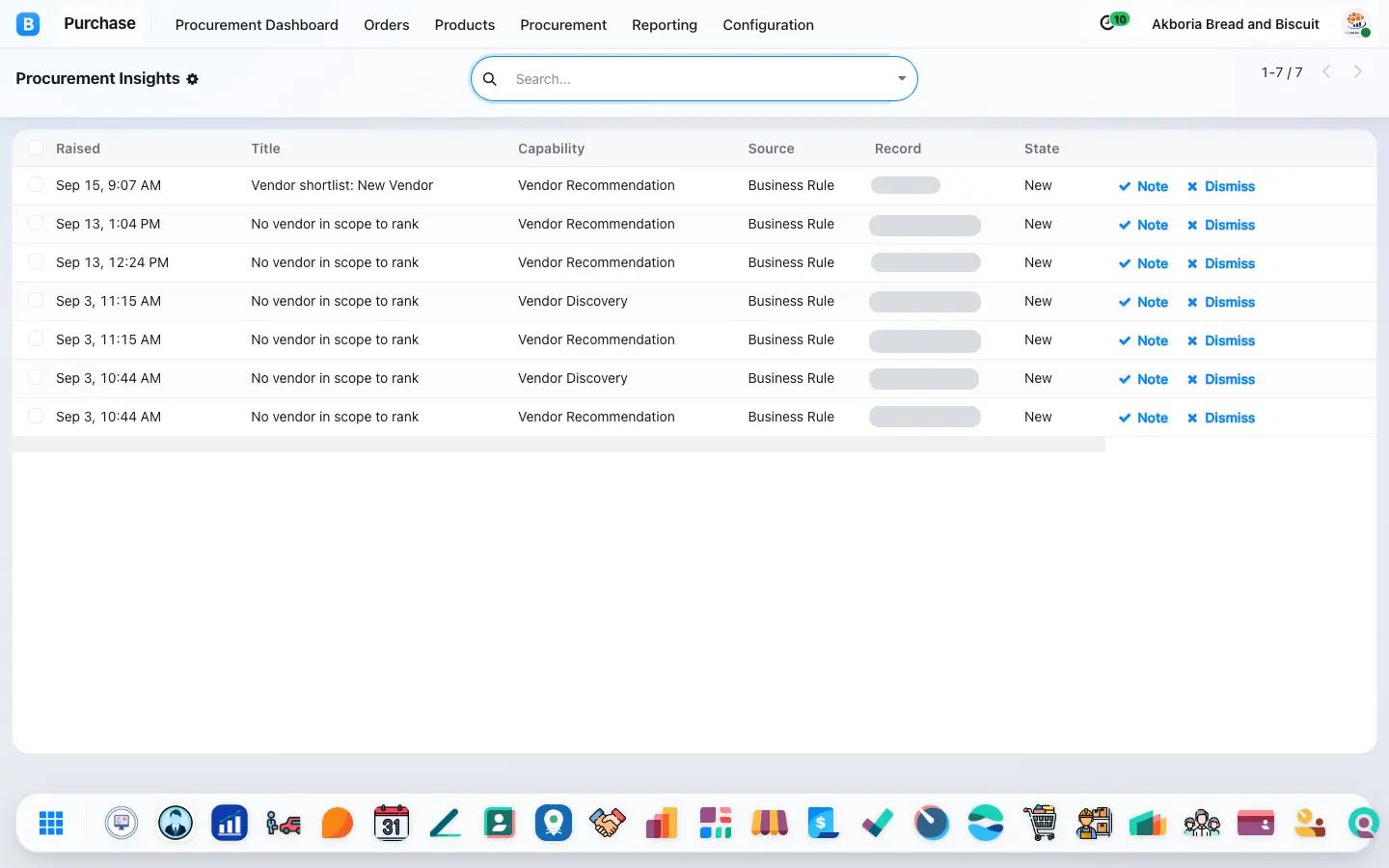Open the orange chat bubble app icon
Viewport: 1389px width, 868px height.
pos(338,823)
